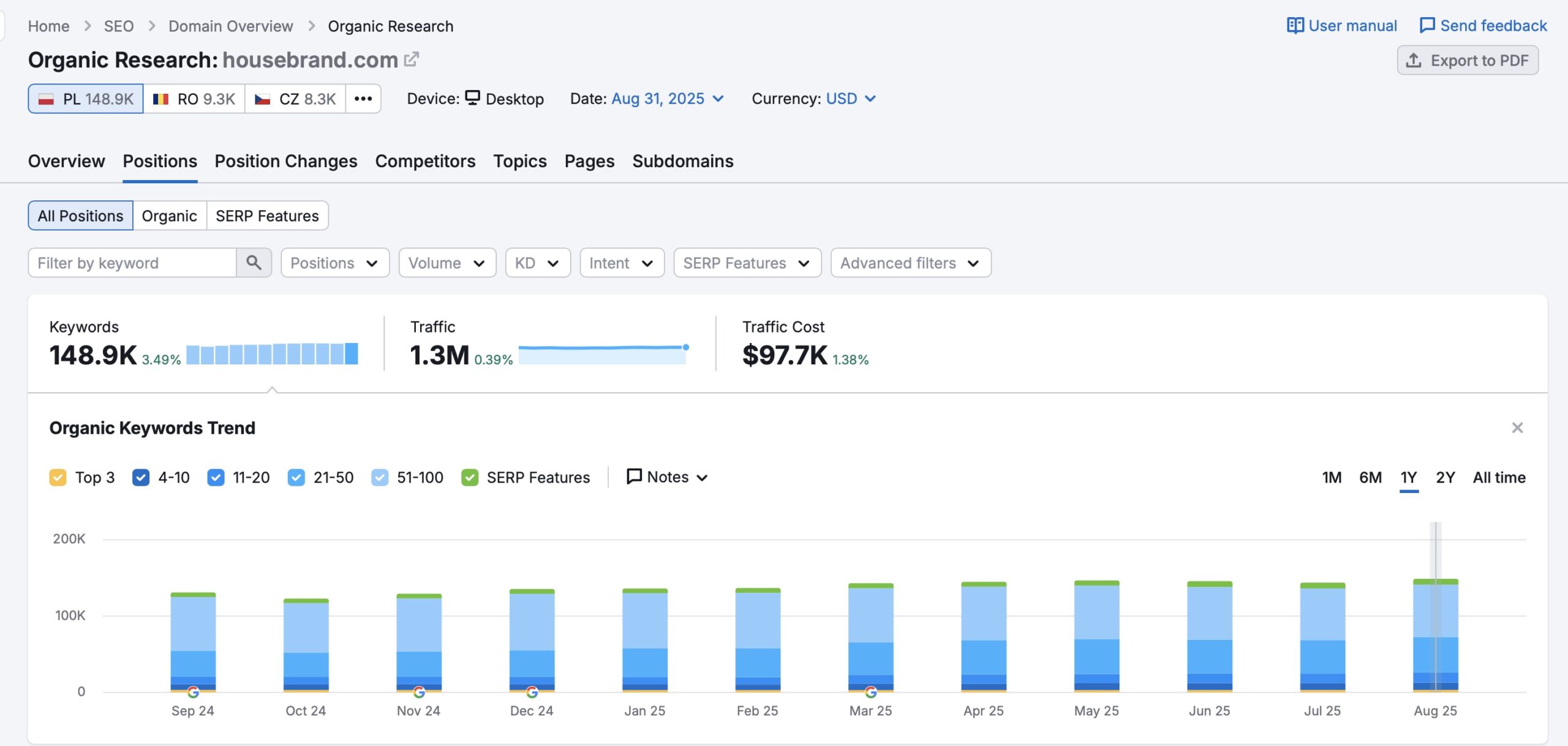Go to Home in the breadcrumb
Screen dimensions: 1568x746
(48, 26)
